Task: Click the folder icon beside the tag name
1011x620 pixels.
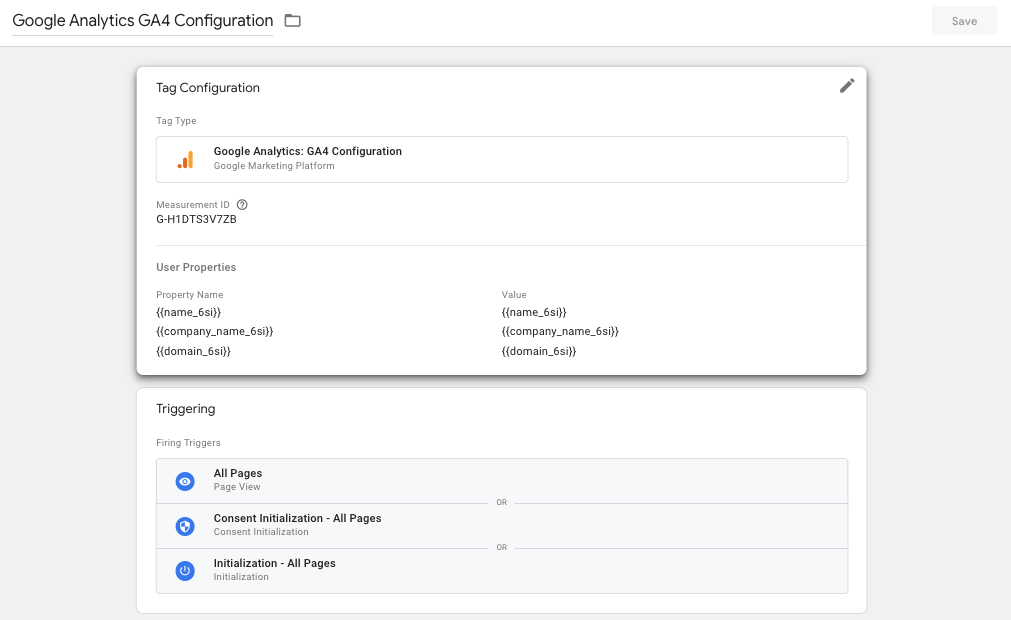Action: tap(293, 21)
